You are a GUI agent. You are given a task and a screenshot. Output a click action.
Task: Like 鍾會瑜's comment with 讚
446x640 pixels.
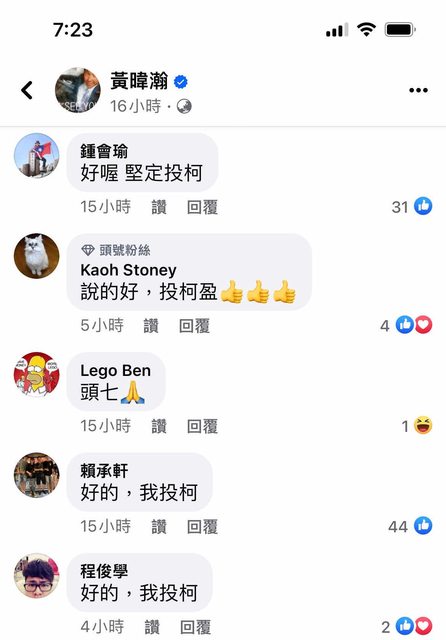159,207
